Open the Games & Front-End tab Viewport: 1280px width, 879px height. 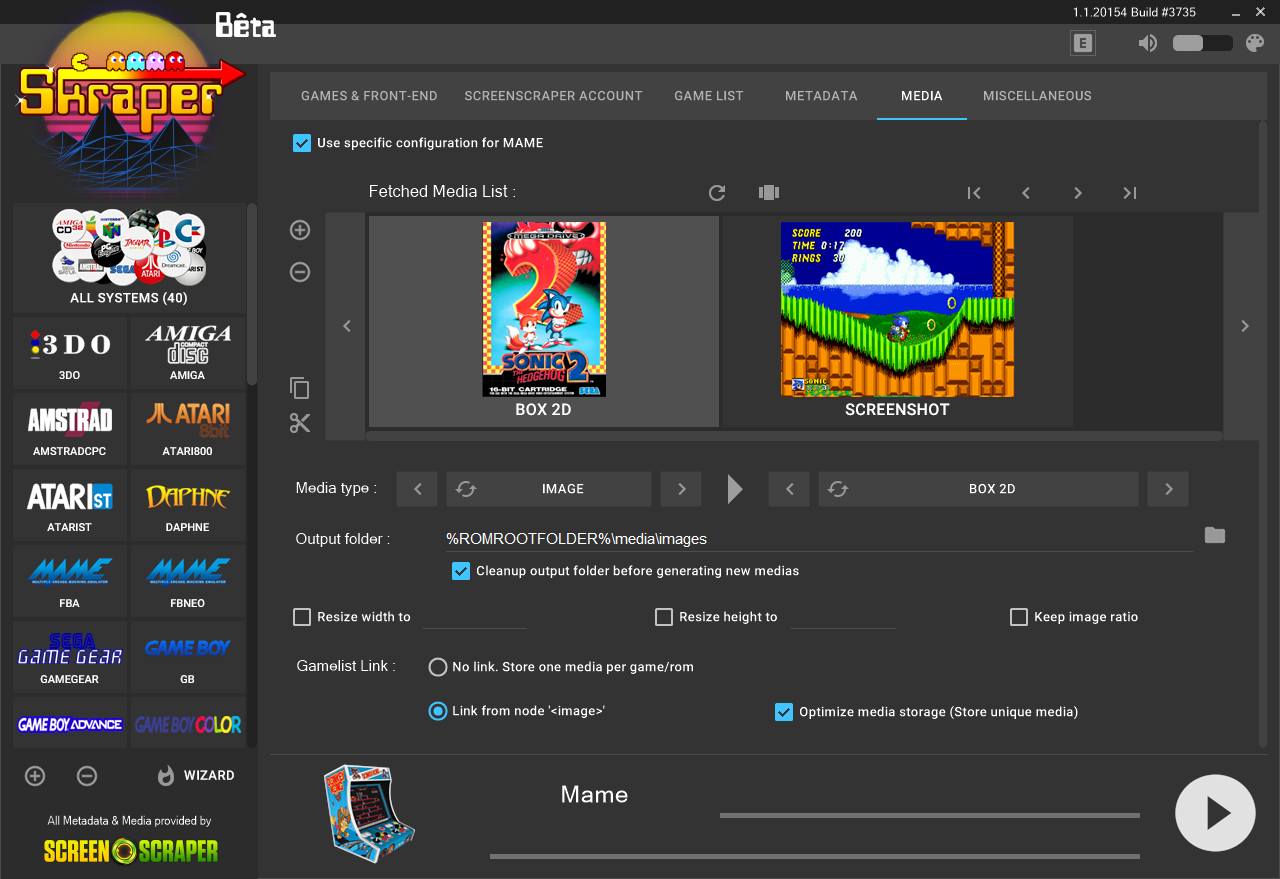point(369,96)
